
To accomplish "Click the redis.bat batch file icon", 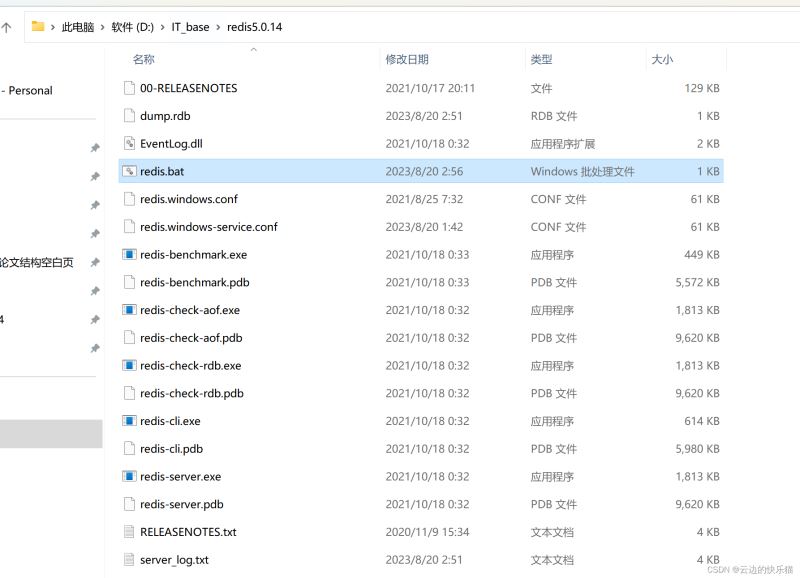I will click(128, 171).
